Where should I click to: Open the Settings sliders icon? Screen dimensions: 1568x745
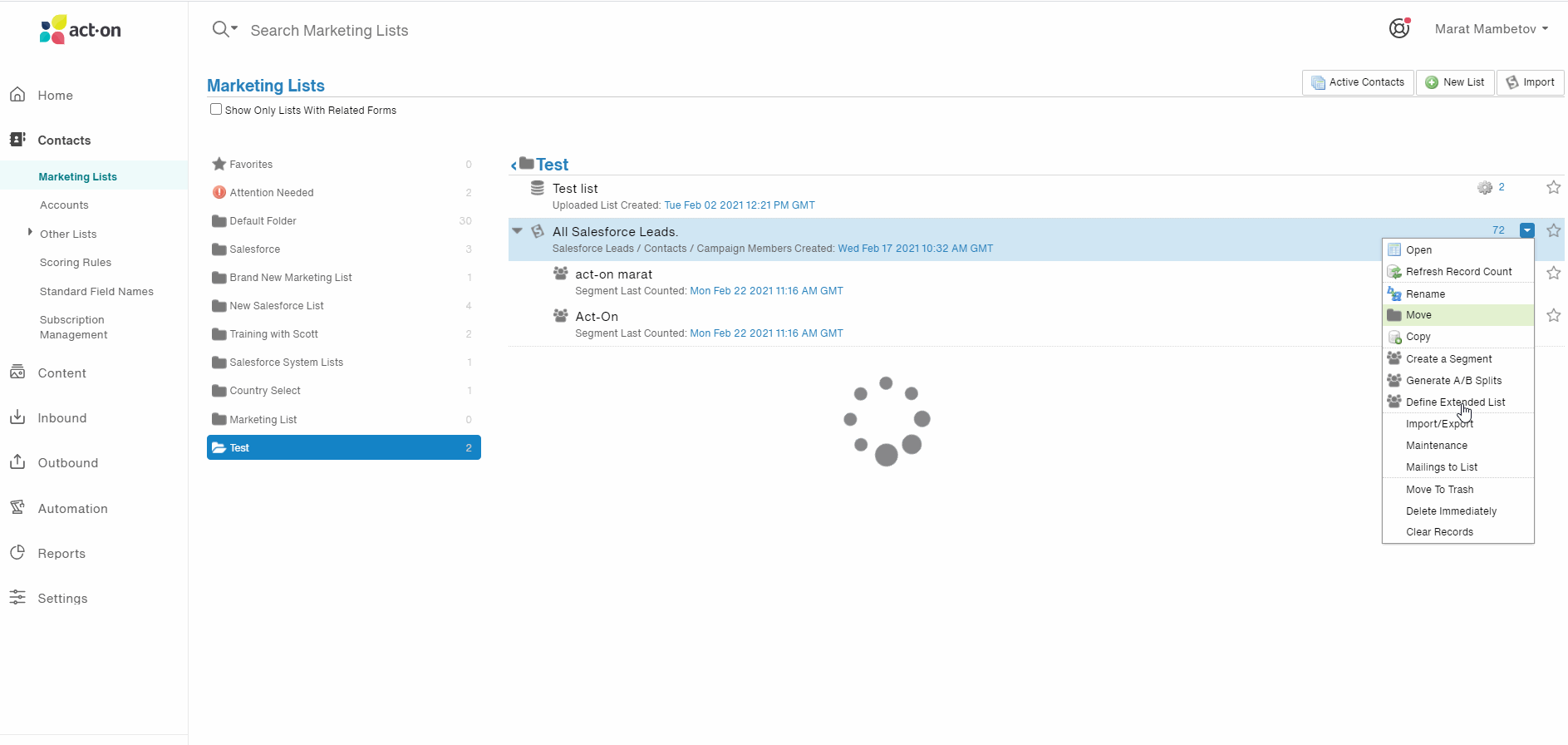17,598
